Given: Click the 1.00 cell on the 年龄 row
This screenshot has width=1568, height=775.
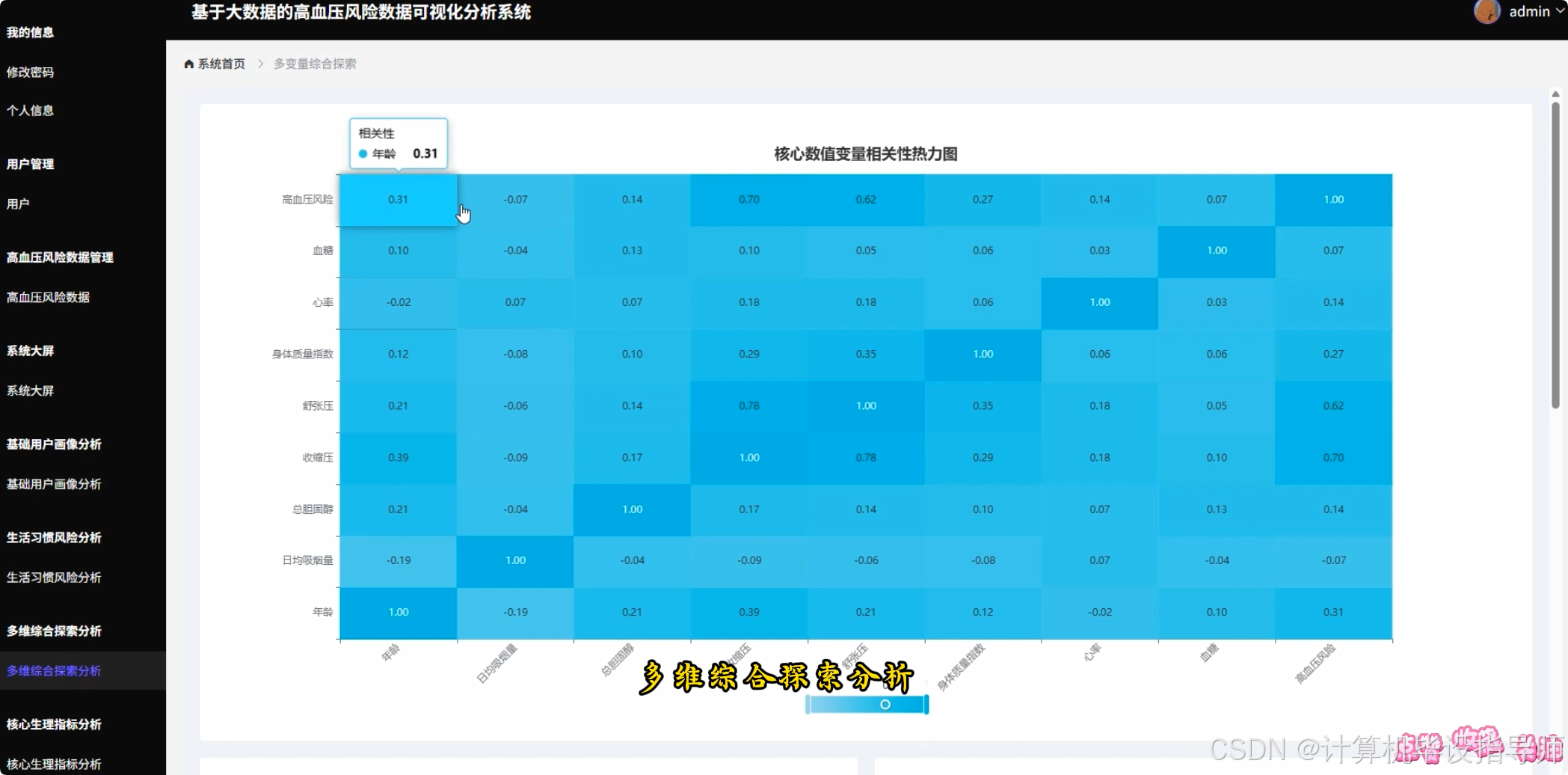Looking at the screenshot, I should pos(398,611).
